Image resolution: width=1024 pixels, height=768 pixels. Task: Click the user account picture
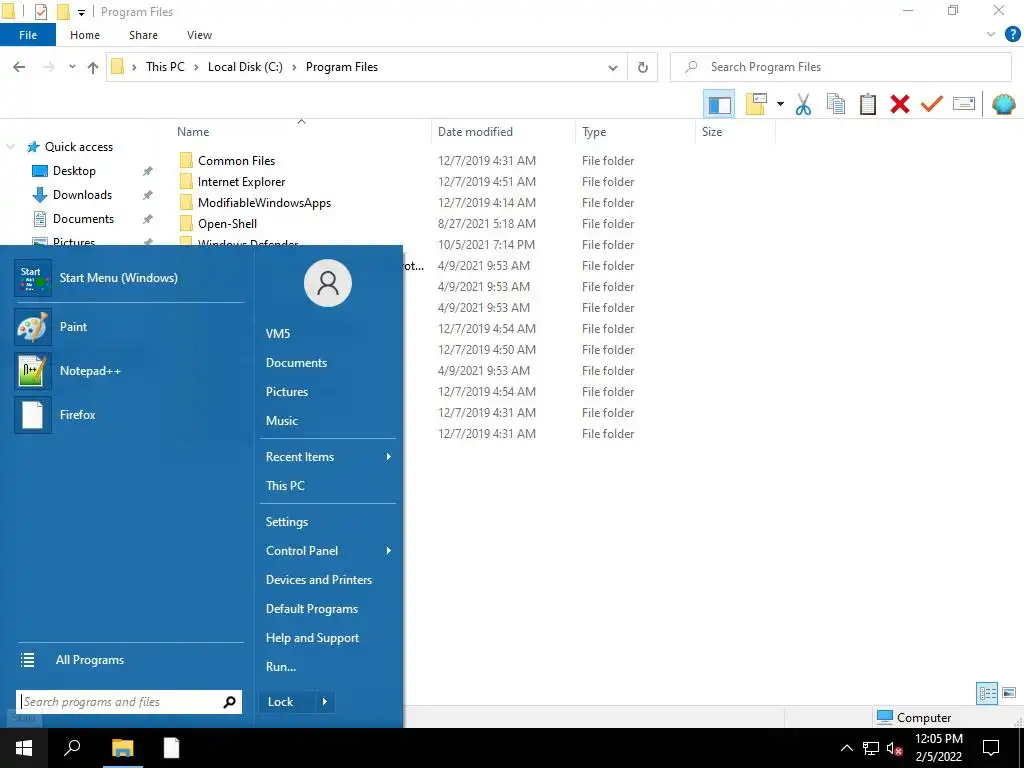(328, 283)
